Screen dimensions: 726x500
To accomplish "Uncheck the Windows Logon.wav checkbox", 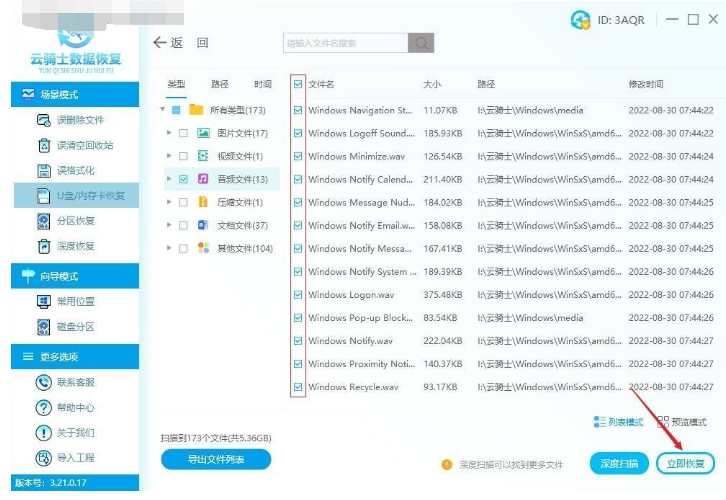I will pos(298,295).
